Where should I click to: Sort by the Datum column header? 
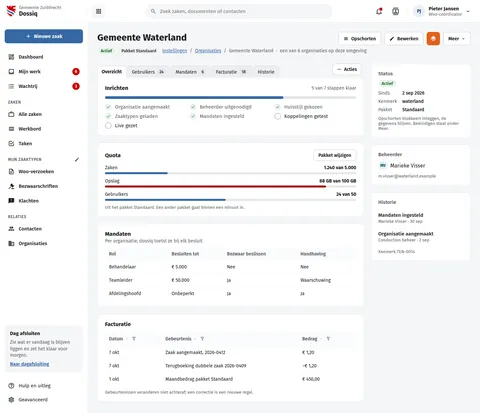pyautogui.click(x=116, y=339)
